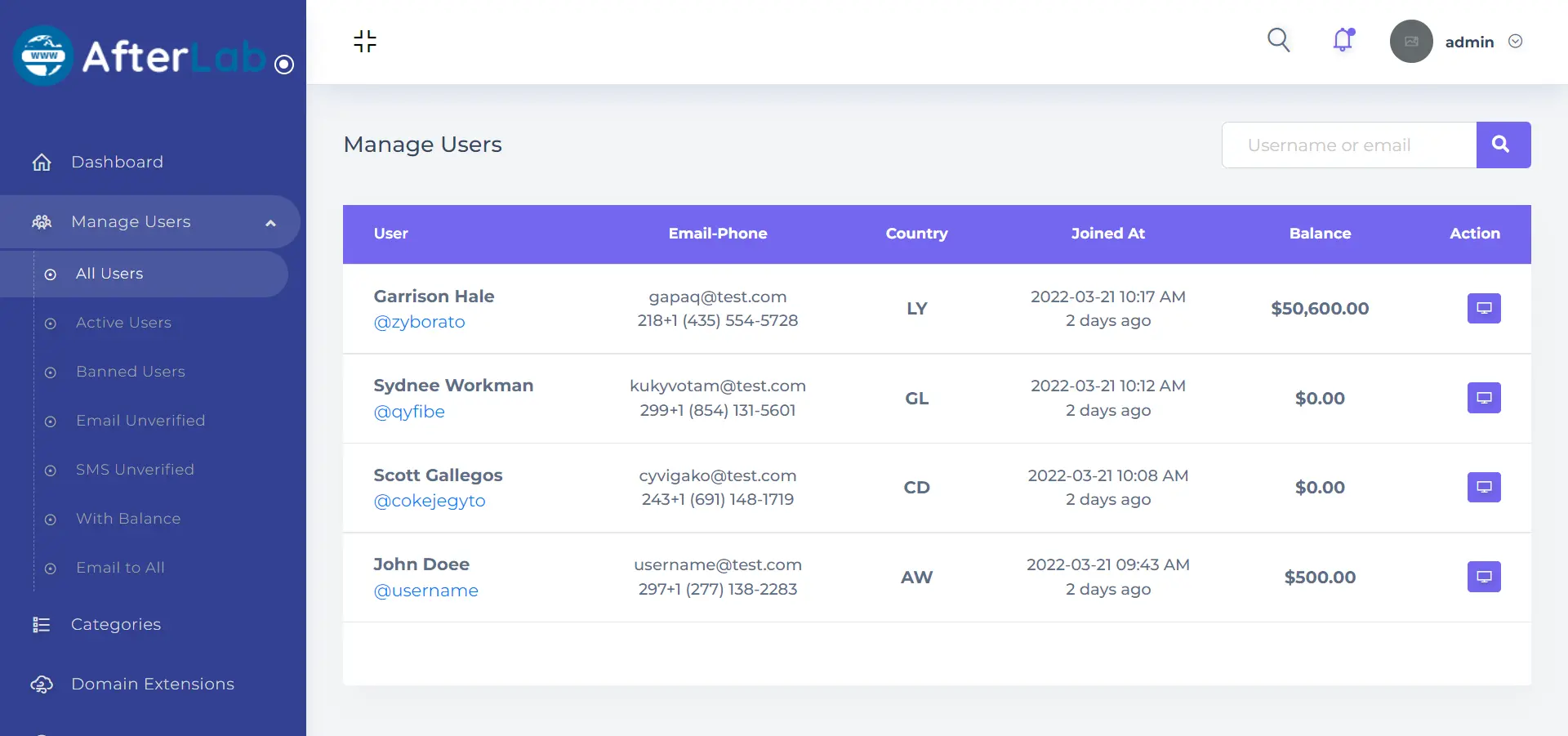
Task: Open the top bar search icon
Action: point(1279,40)
